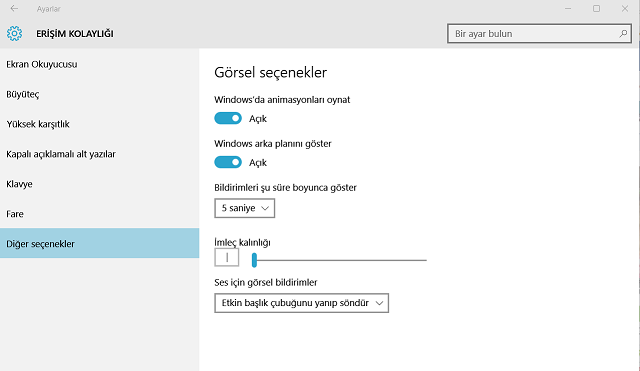Click the back arrow icon
The image size is (640, 371).
click(14, 9)
